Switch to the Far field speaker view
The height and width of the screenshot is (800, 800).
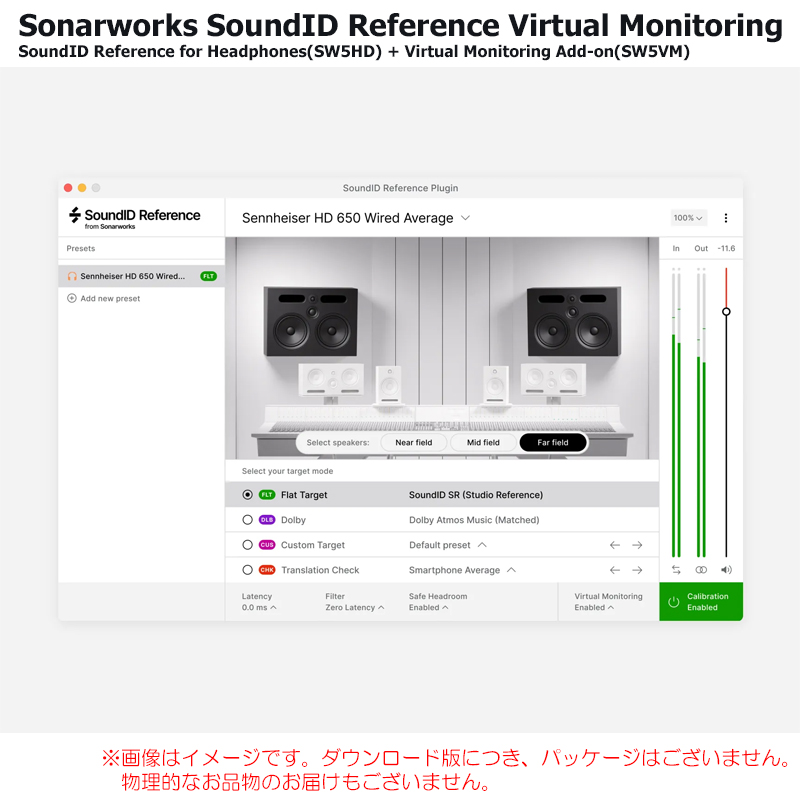coord(553,442)
